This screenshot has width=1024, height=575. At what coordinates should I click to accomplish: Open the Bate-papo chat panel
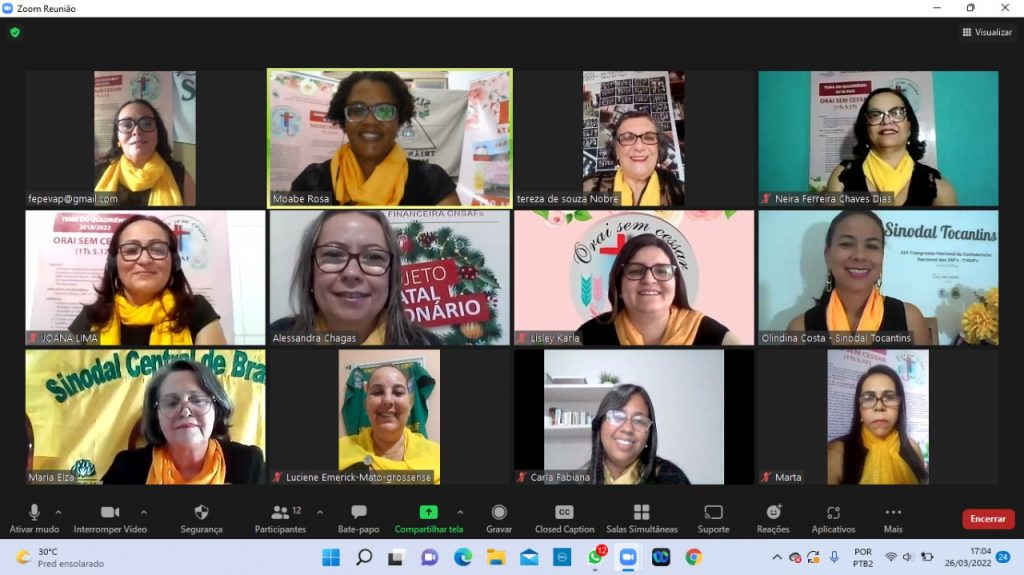358,517
